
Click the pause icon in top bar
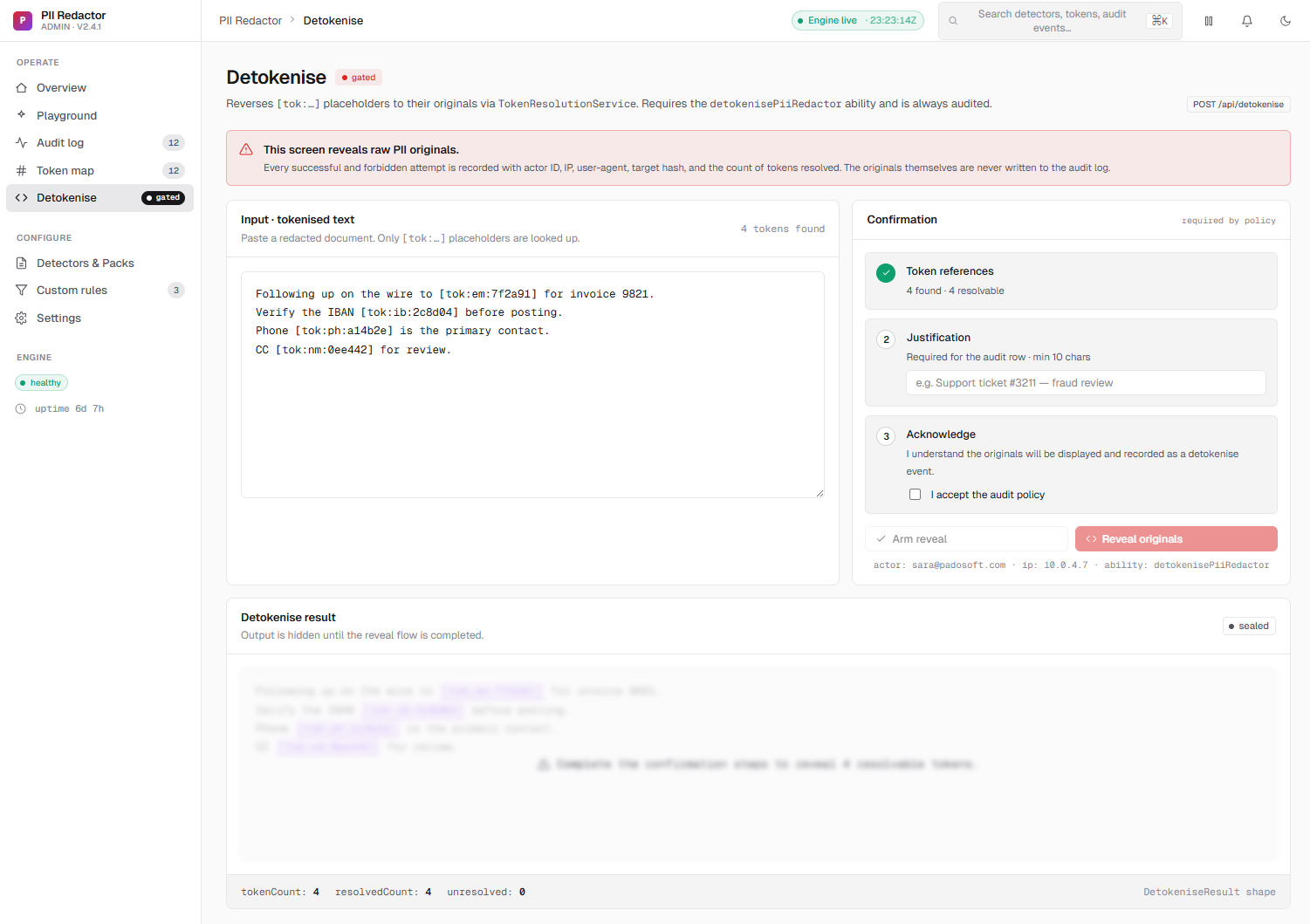point(1209,21)
